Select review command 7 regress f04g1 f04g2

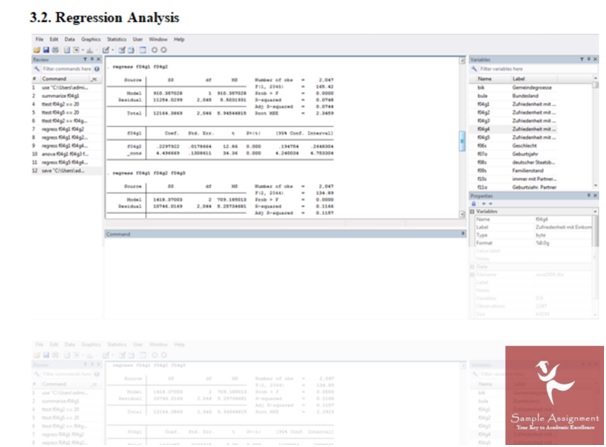[x=67, y=129]
